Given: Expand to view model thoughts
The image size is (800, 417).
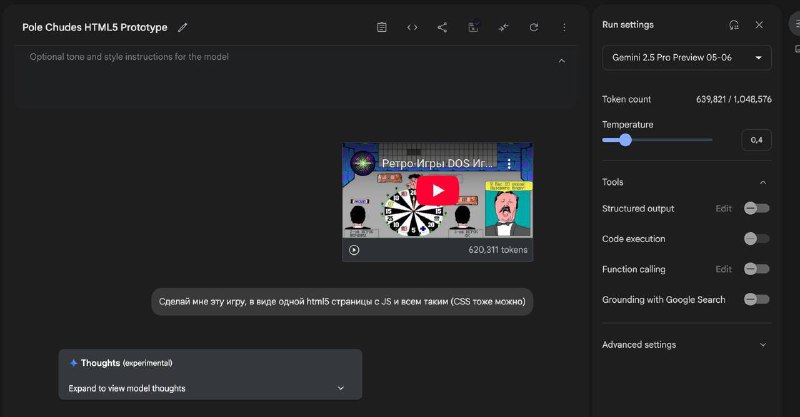Looking at the screenshot, I should pyautogui.click(x=210, y=388).
